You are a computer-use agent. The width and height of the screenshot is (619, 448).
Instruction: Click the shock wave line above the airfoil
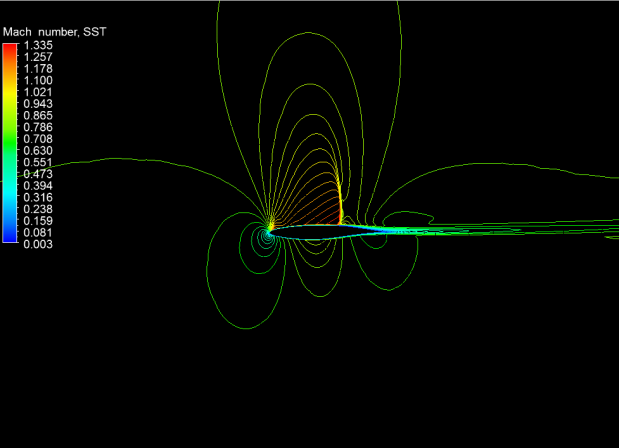coord(341,200)
